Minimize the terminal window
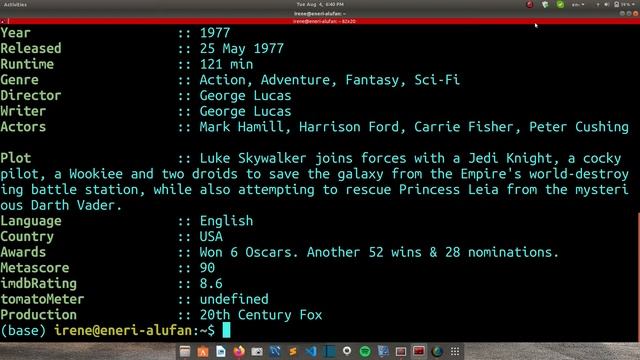The width and height of the screenshot is (640, 360). [x=622, y=13]
